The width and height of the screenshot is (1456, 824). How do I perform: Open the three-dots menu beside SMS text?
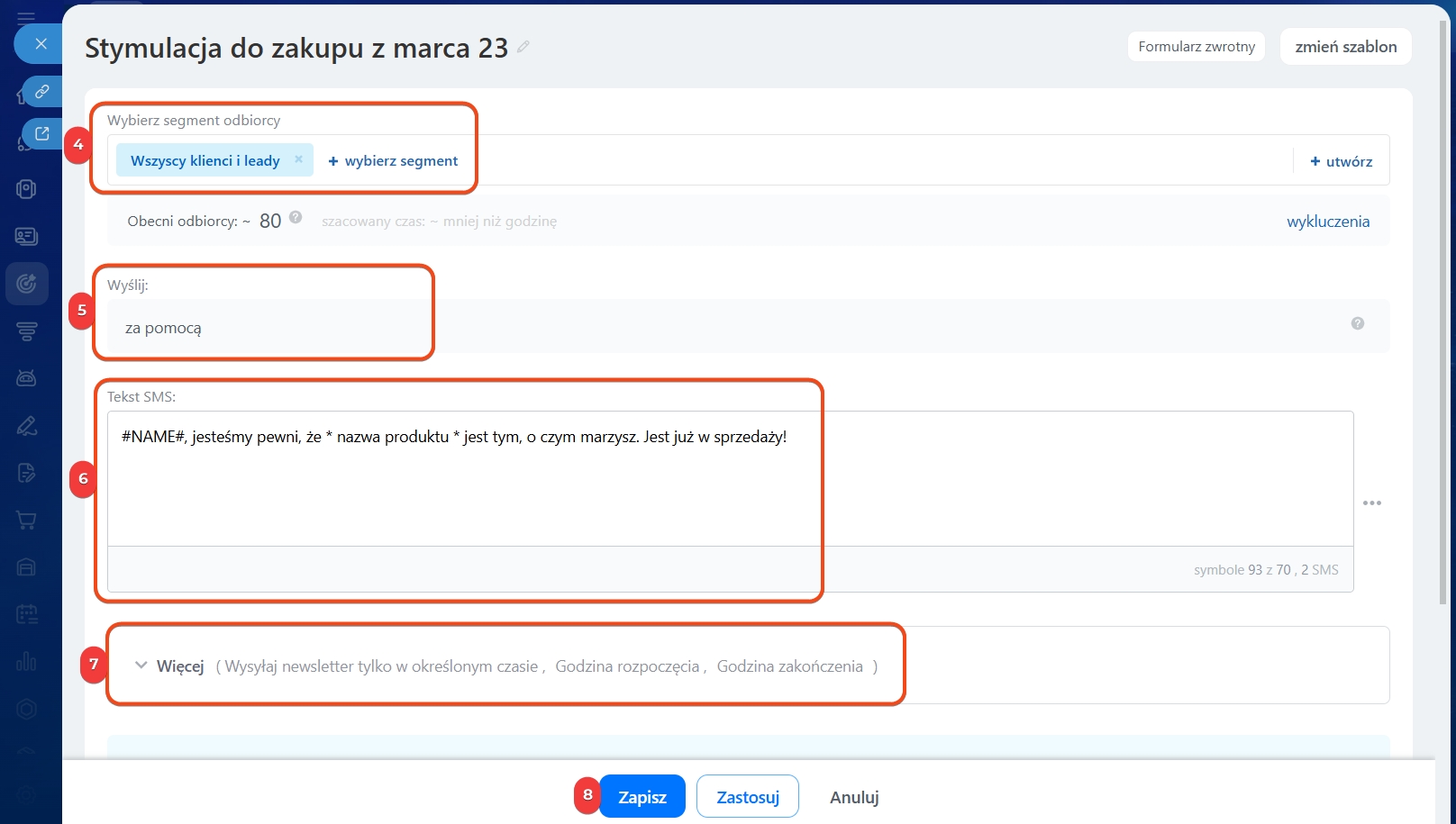[x=1371, y=503]
